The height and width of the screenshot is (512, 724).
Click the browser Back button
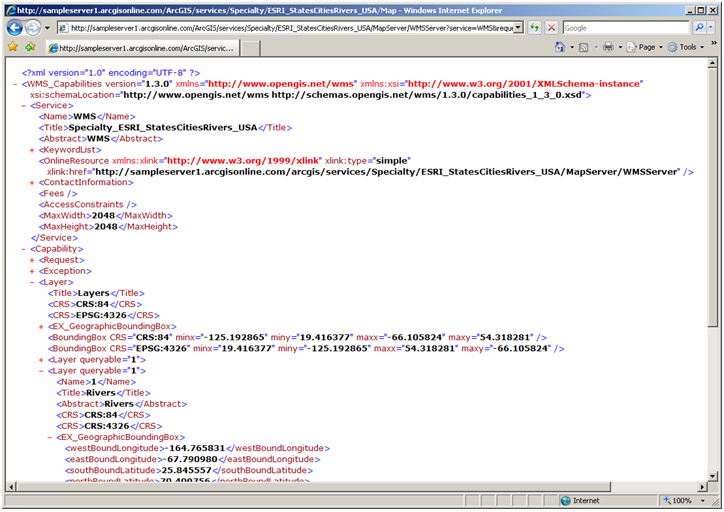pyautogui.click(x=15, y=28)
